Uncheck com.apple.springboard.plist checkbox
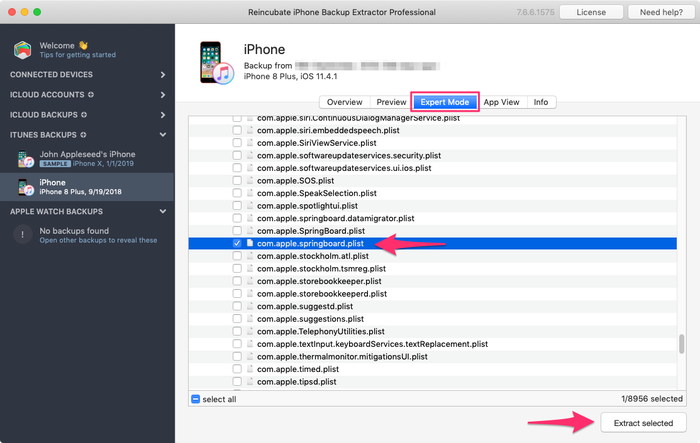The height and width of the screenshot is (443, 700). [x=237, y=243]
